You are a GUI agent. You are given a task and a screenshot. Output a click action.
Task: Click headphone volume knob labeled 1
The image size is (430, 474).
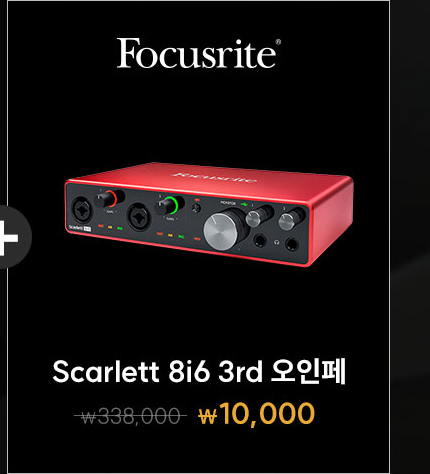pos(255,218)
